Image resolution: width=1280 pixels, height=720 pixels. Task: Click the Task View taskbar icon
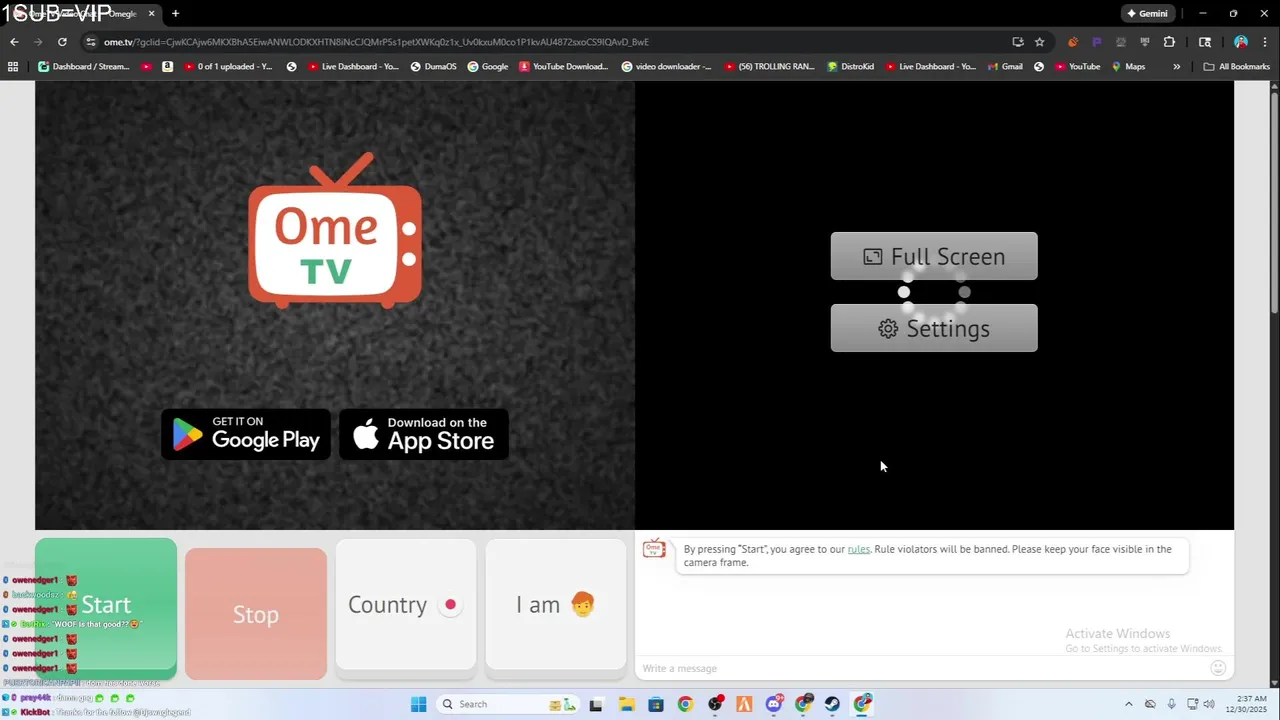[596, 704]
